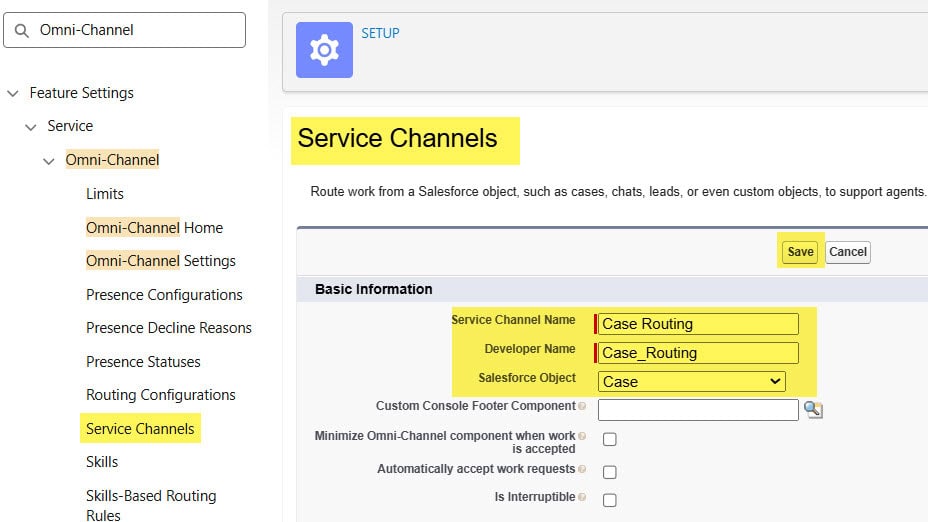
Task: Click help icon beside Automatically accept work requests
Action: [582, 469]
